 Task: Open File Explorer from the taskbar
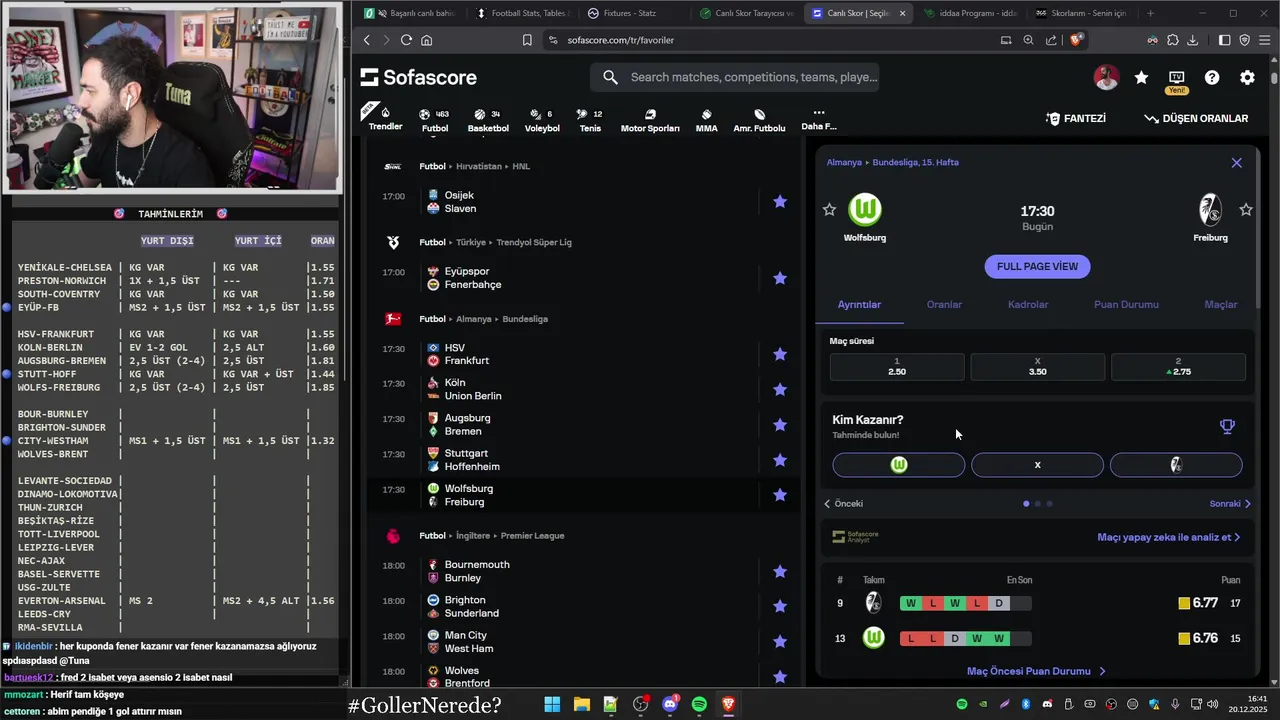(x=581, y=705)
